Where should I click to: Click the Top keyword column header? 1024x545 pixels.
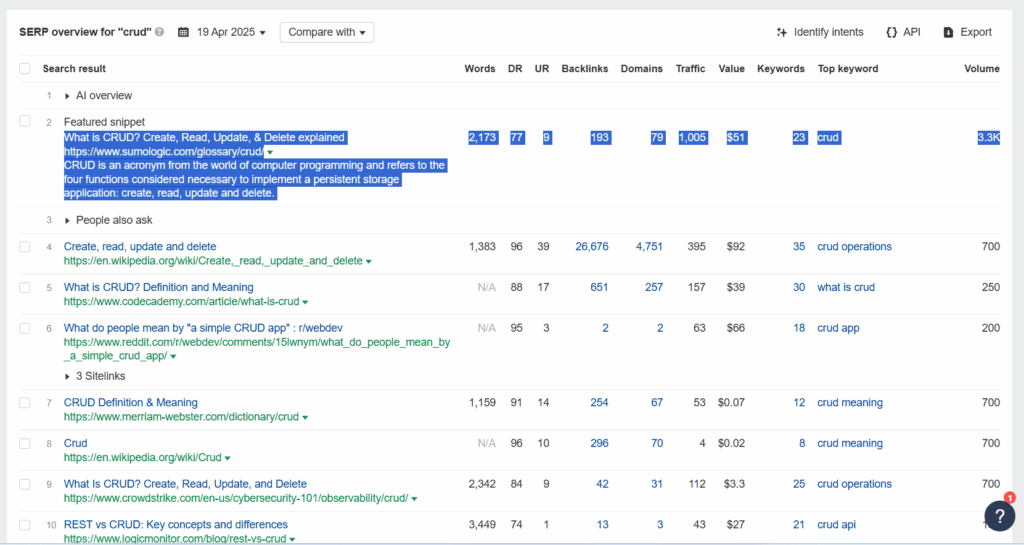(848, 69)
